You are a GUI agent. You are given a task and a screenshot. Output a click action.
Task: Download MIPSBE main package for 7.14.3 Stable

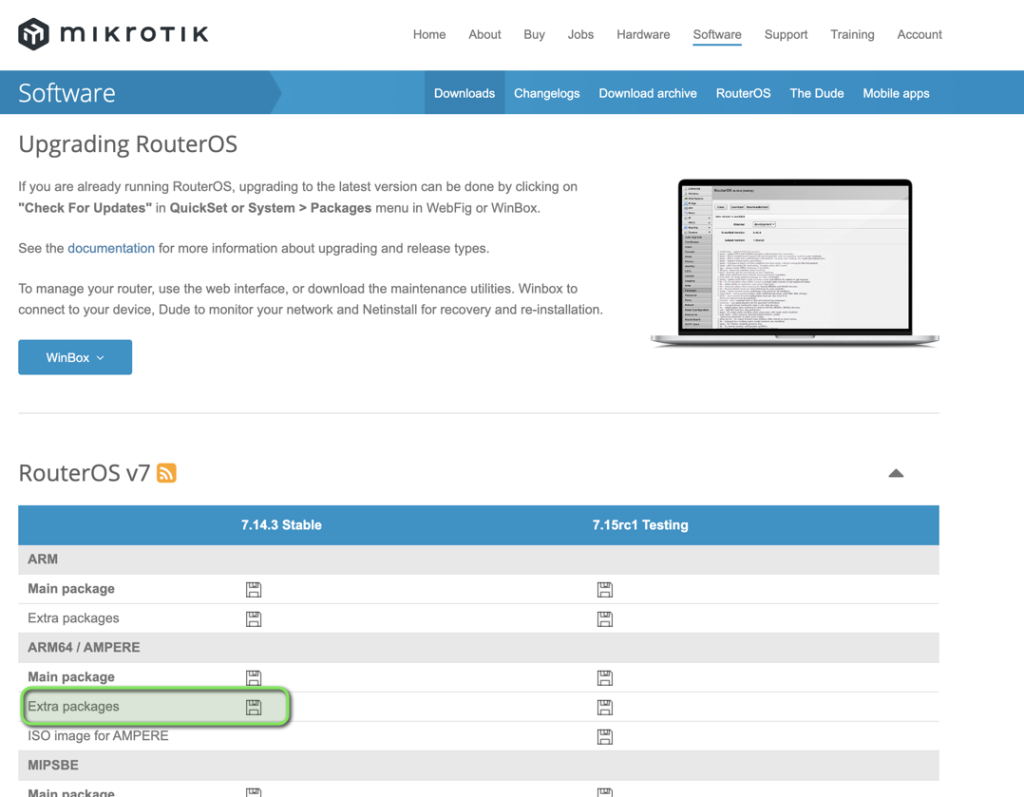tap(253, 792)
